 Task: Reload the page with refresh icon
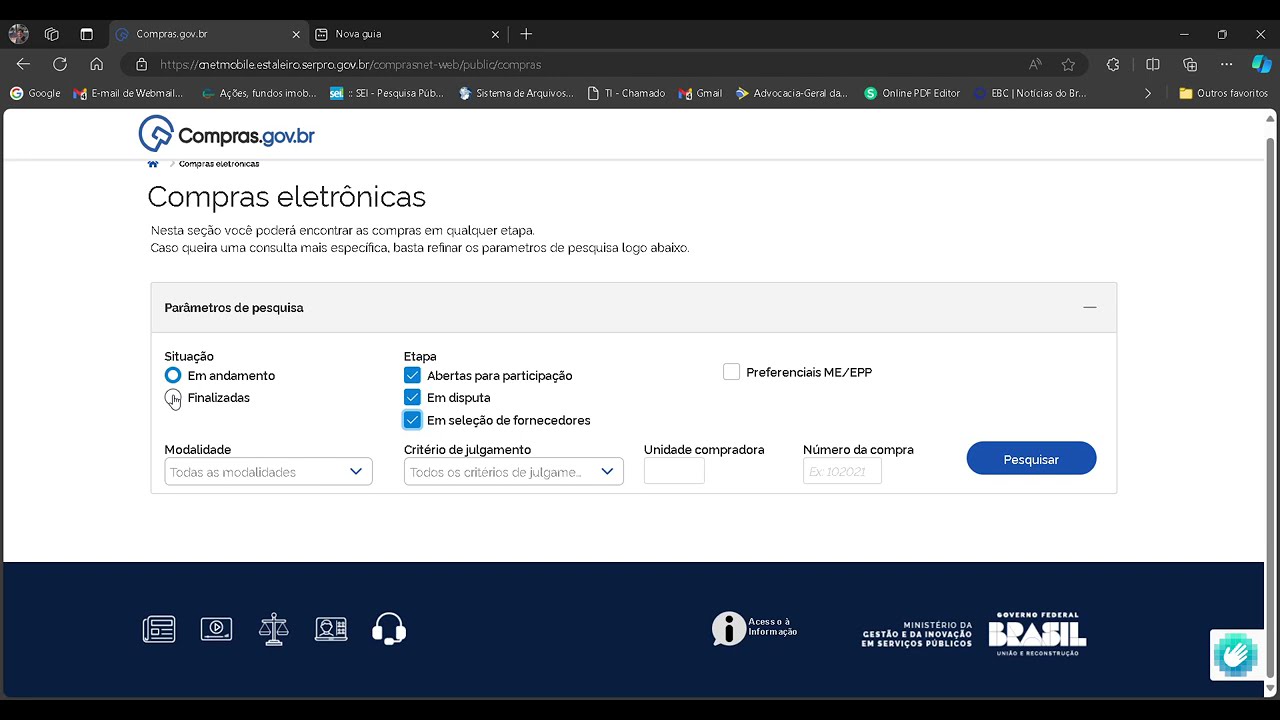60,64
